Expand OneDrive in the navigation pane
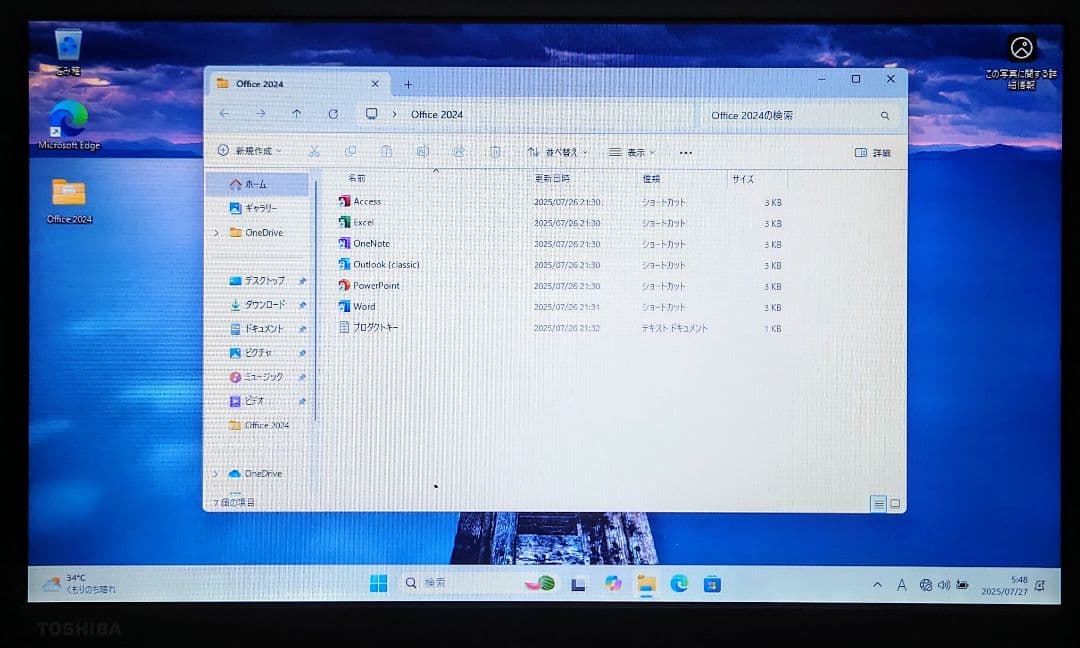Image resolution: width=1080 pixels, height=648 pixels. tap(215, 232)
